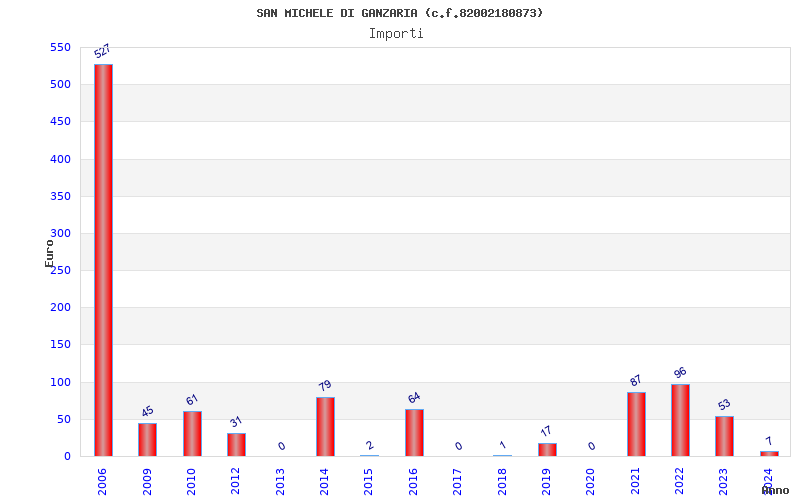Click the 2010 x-axis year label

pyautogui.click(x=191, y=482)
